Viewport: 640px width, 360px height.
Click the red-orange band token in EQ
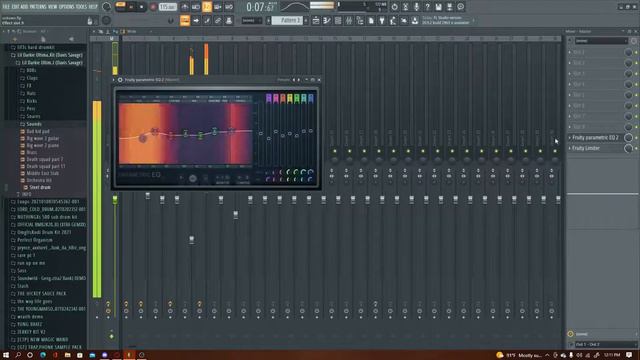pos(283,98)
